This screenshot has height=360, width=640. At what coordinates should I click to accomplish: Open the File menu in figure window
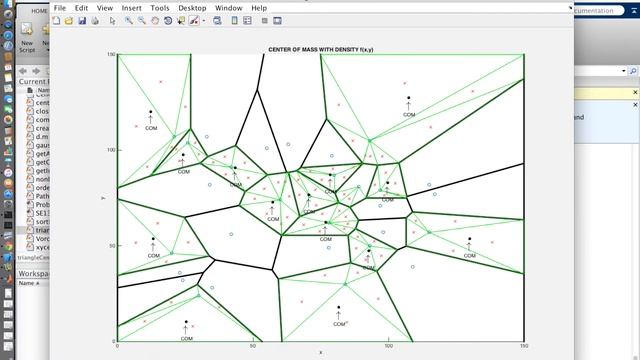pyautogui.click(x=60, y=8)
